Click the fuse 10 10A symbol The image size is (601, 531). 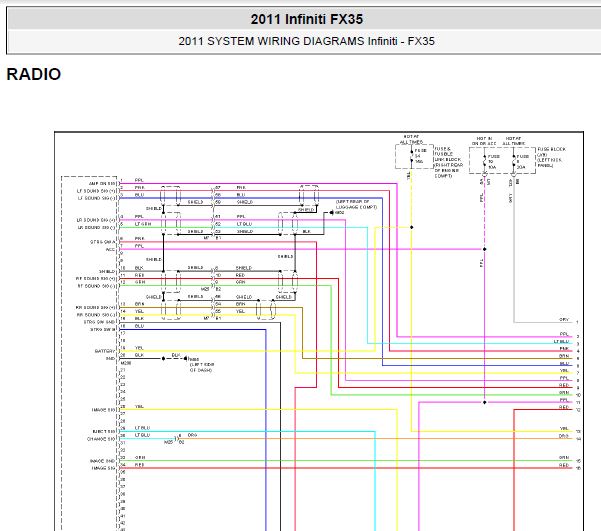484,161
